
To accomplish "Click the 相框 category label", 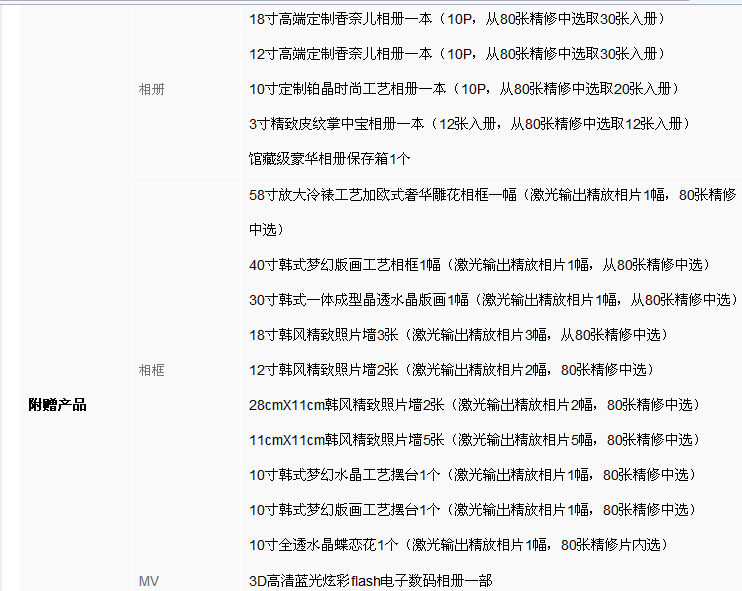I will click(x=151, y=370).
